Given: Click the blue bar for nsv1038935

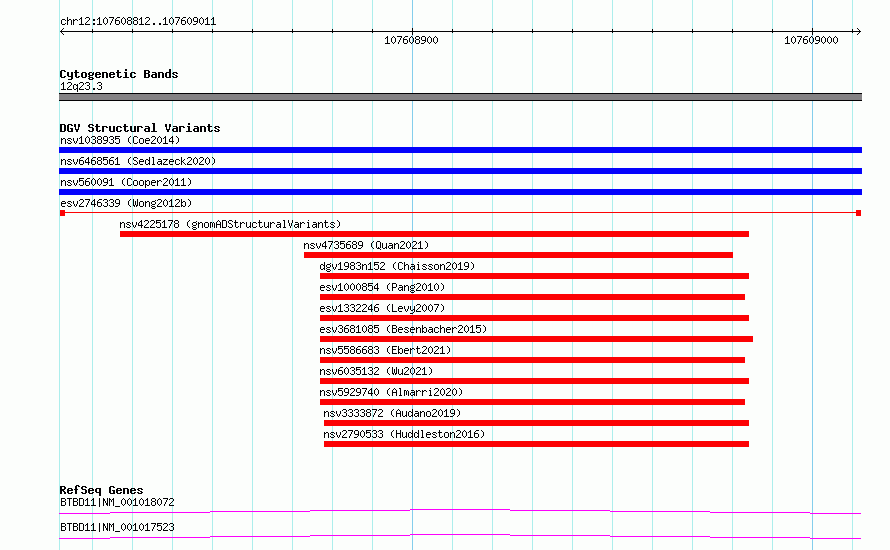Looking at the screenshot, I should pyautogui.click(x=460, y=150).
